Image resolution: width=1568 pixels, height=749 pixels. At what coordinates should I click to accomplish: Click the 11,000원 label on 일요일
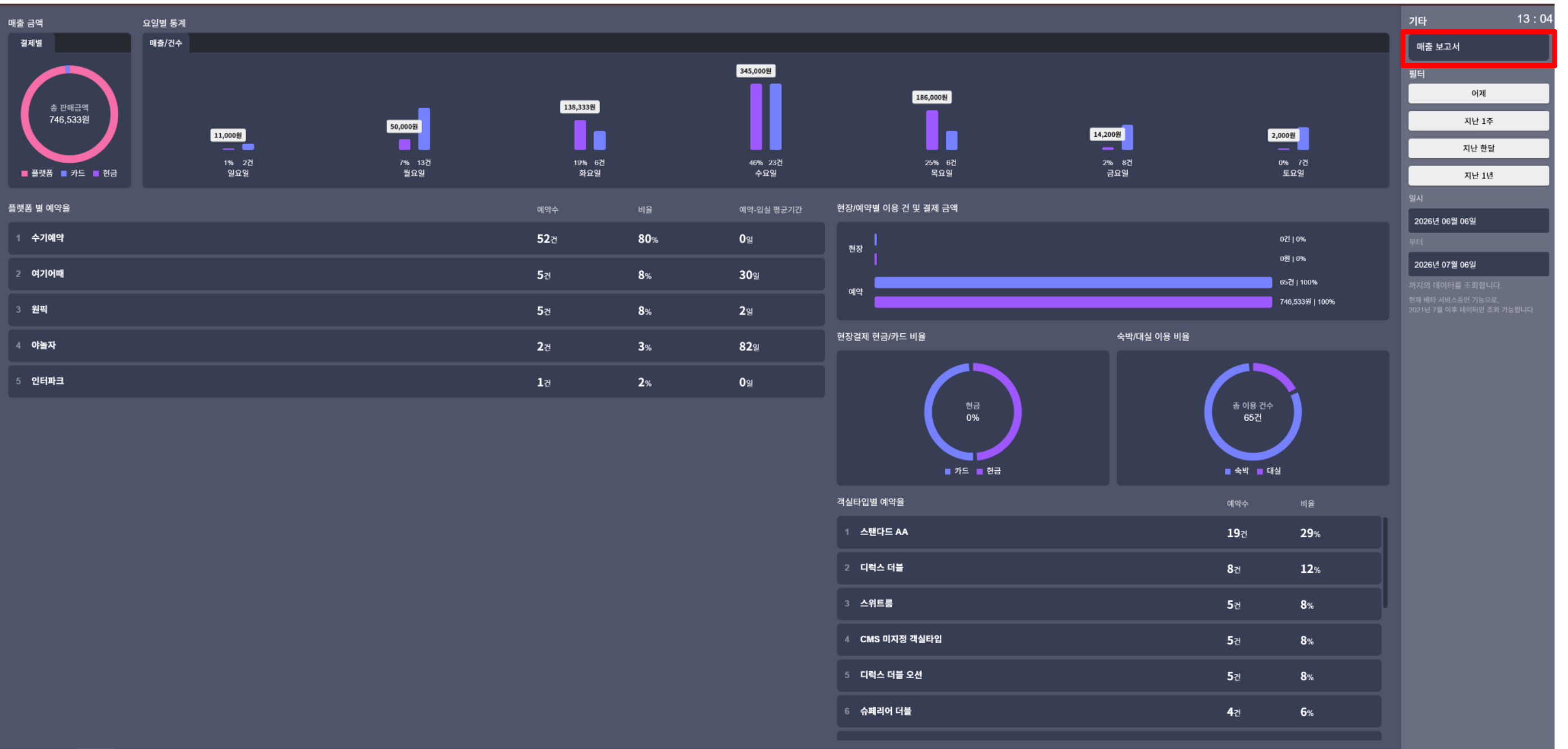(227, 135)
